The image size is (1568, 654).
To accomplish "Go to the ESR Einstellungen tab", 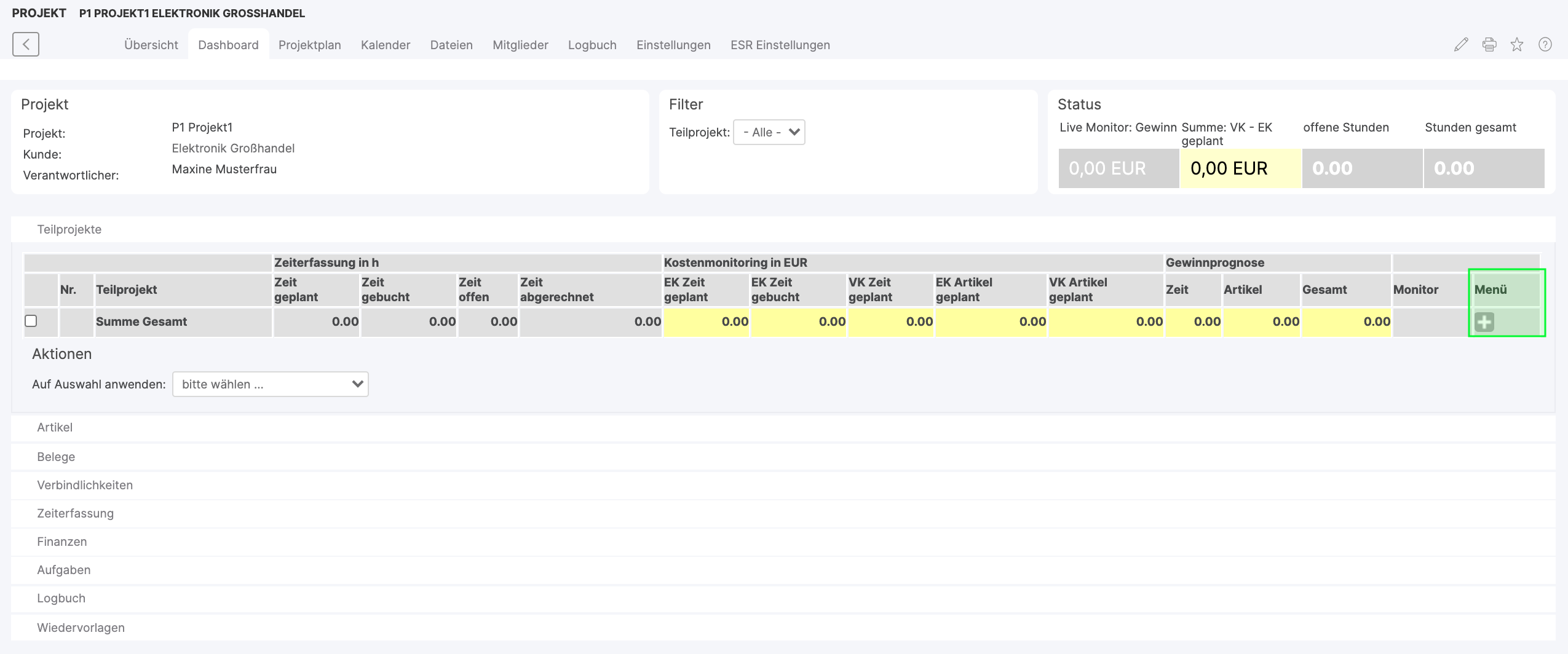I will coord(780,45).
